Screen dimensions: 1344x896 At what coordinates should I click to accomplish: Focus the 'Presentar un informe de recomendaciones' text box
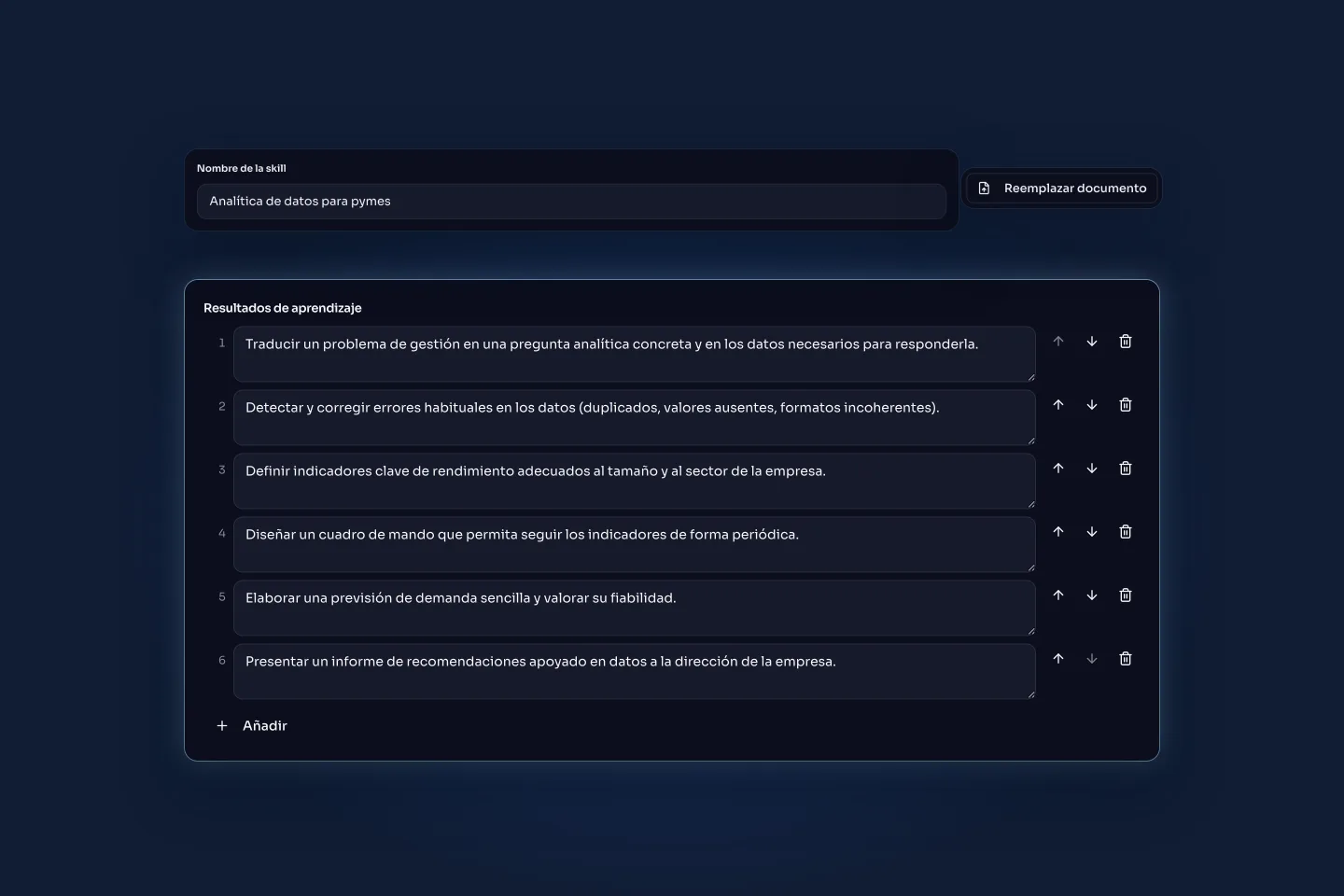pos(635,671)
